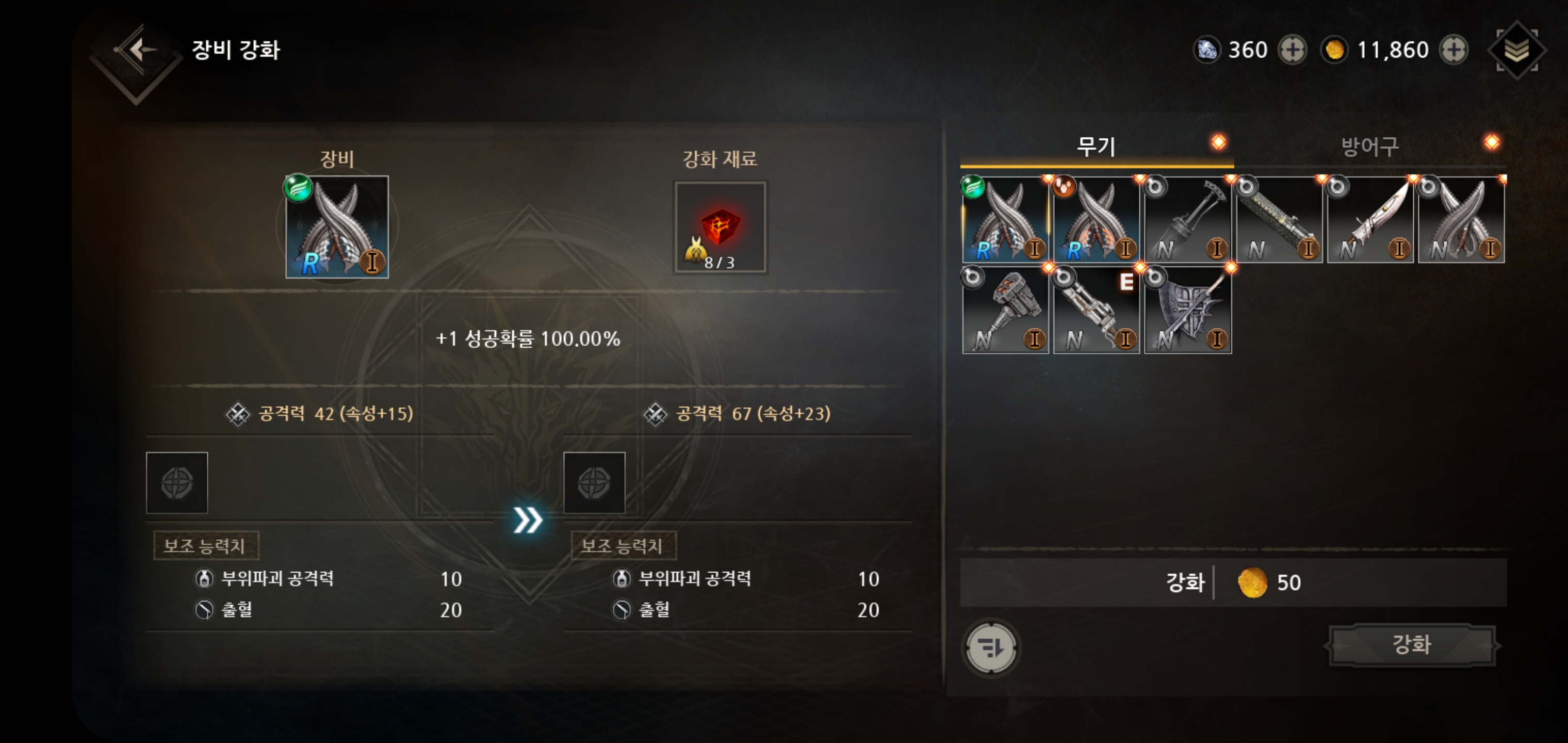The image size is (1568, 743).
Task: Pick the N-grade white knife weapon
Action: coord(1370,220)
